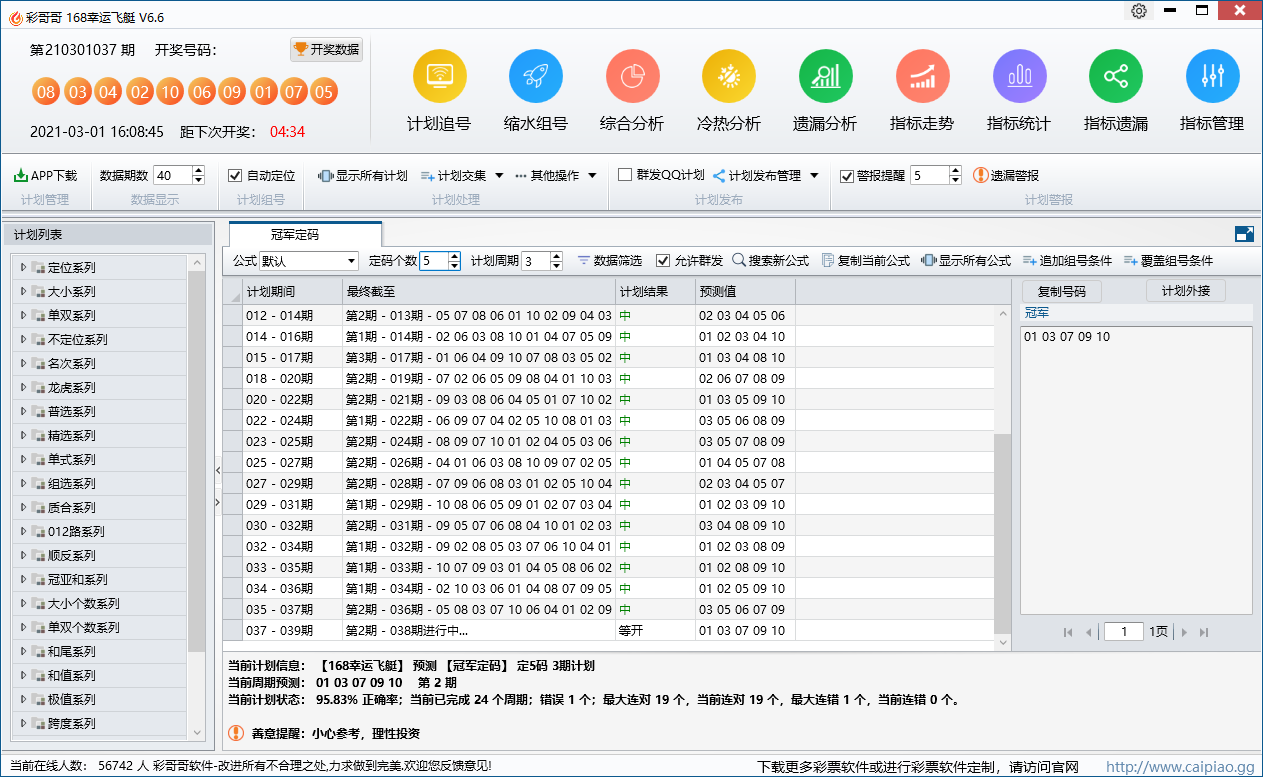Click the 开奖数据 button

326,50
